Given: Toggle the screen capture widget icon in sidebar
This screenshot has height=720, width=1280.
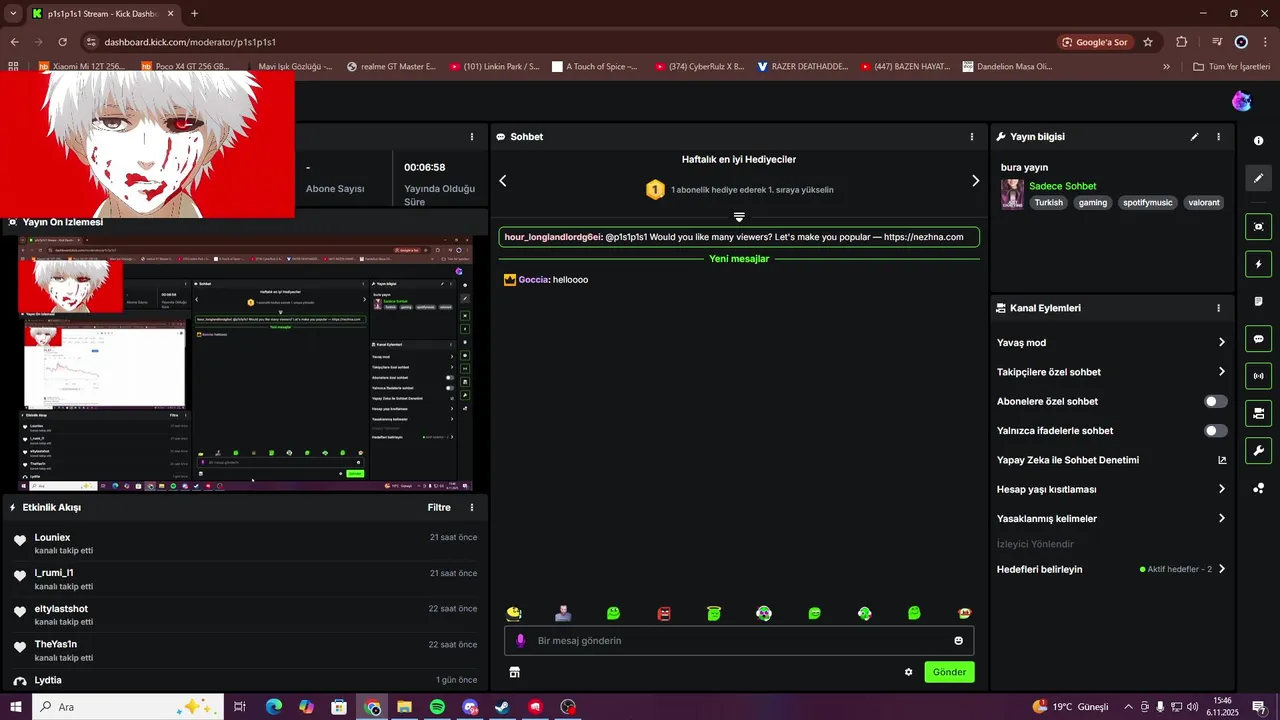Looking at the screenshot, I should click(x=1258, y=227).
